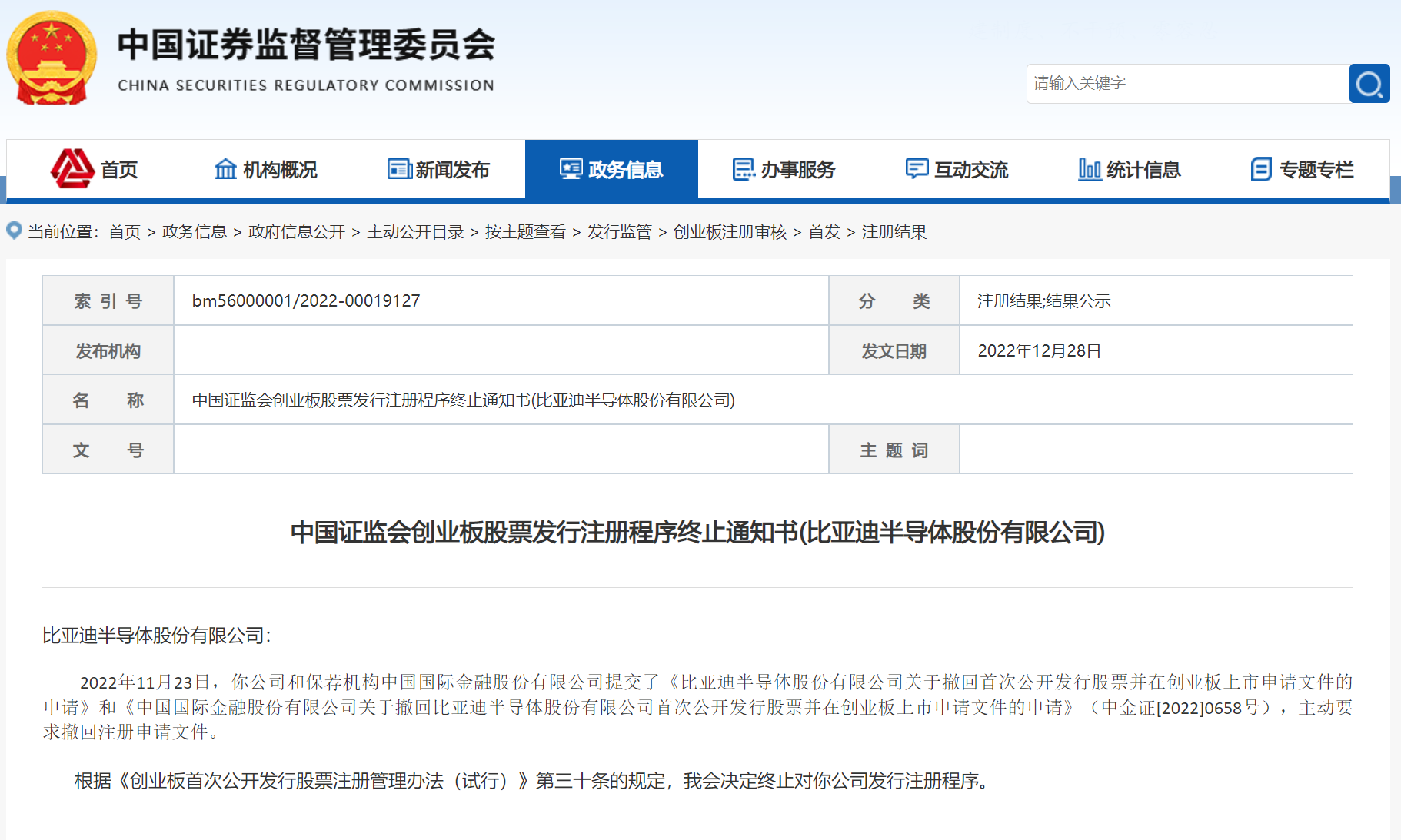Open the 首页 navigation tab

pos(93,169)
